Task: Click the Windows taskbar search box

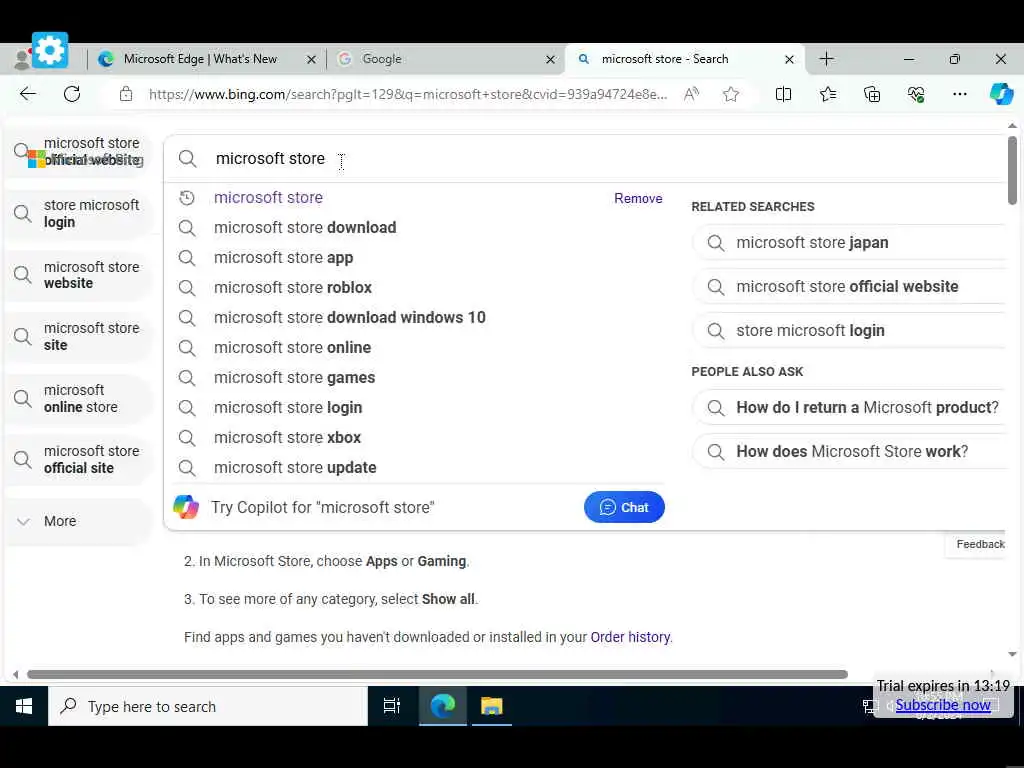Action: 208,706
